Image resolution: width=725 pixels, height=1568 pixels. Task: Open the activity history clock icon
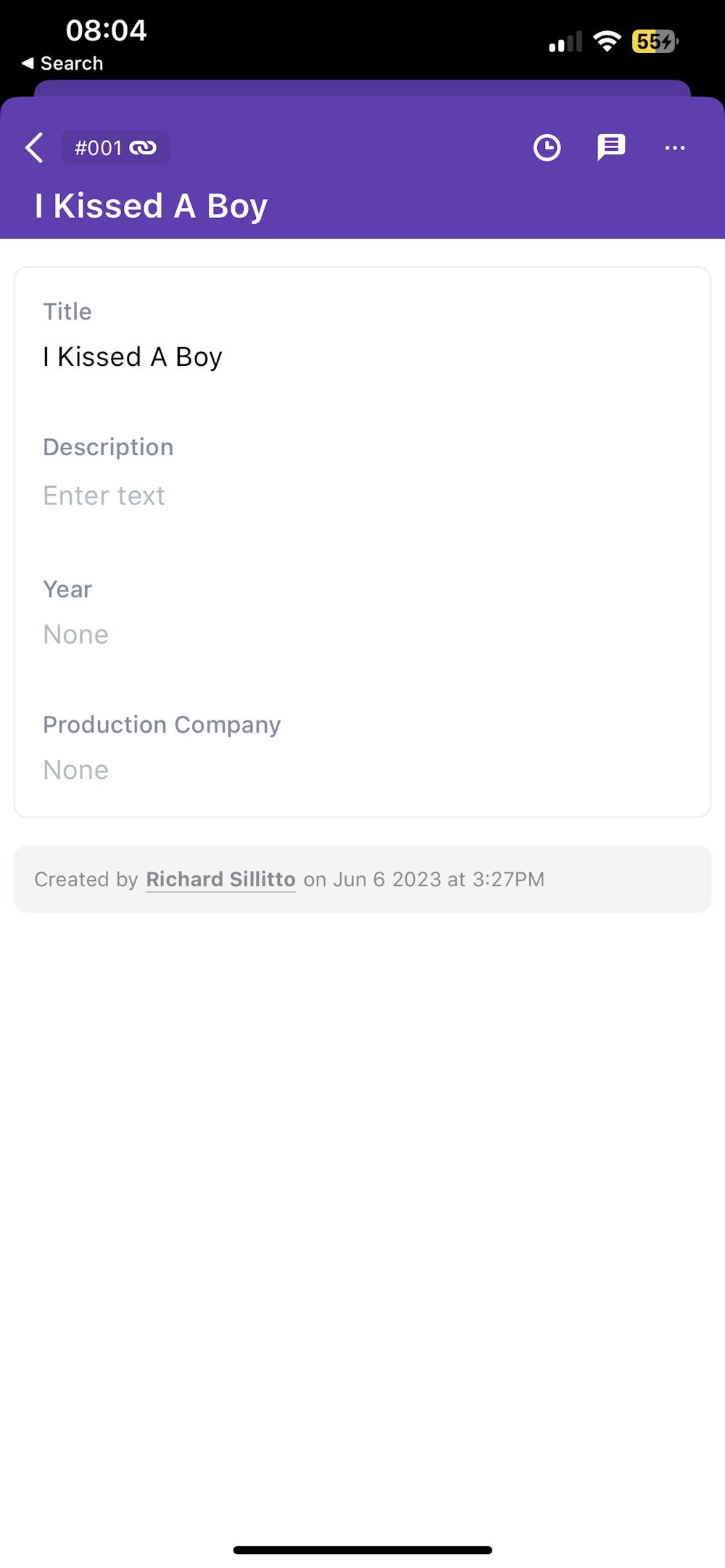pyautogui.click(x=547, y=148)
